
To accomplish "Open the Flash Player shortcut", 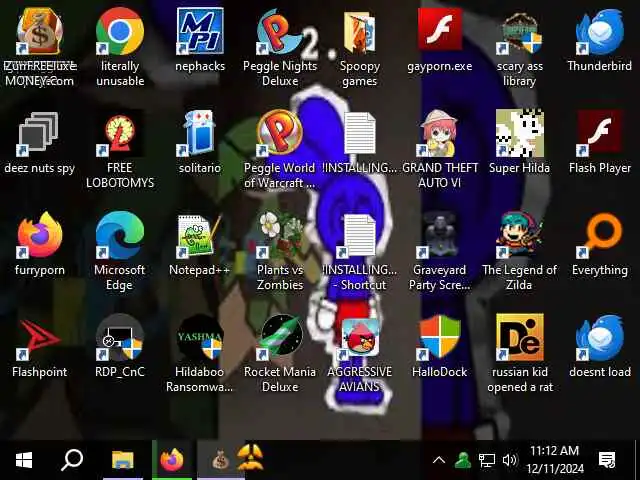I will pyautogui.click(x=600, y=133).
